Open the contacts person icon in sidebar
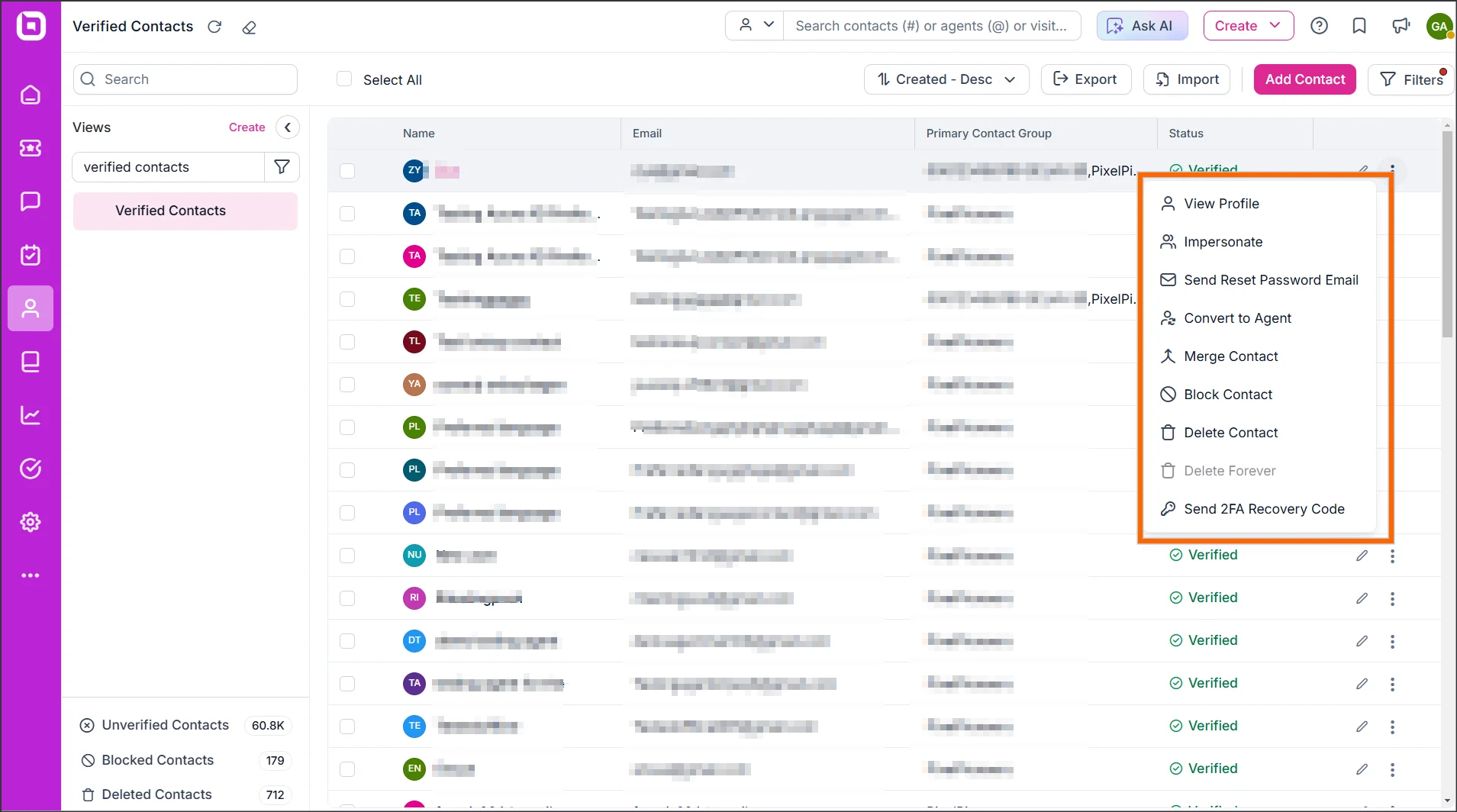 pos(31,308)
